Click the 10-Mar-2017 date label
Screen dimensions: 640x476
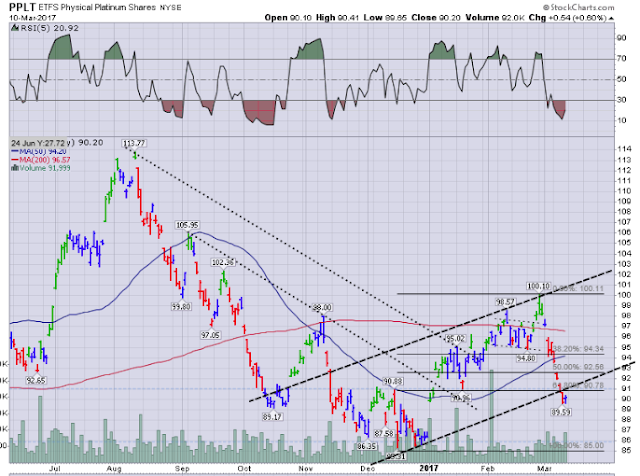[x=33, y=18]
